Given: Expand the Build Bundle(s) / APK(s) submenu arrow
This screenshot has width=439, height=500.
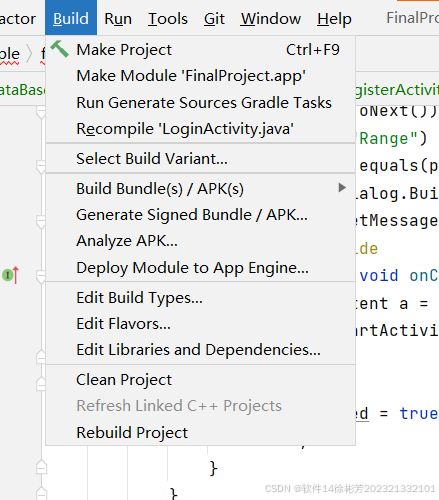Looking at the screenshot, I should point(342,188).
